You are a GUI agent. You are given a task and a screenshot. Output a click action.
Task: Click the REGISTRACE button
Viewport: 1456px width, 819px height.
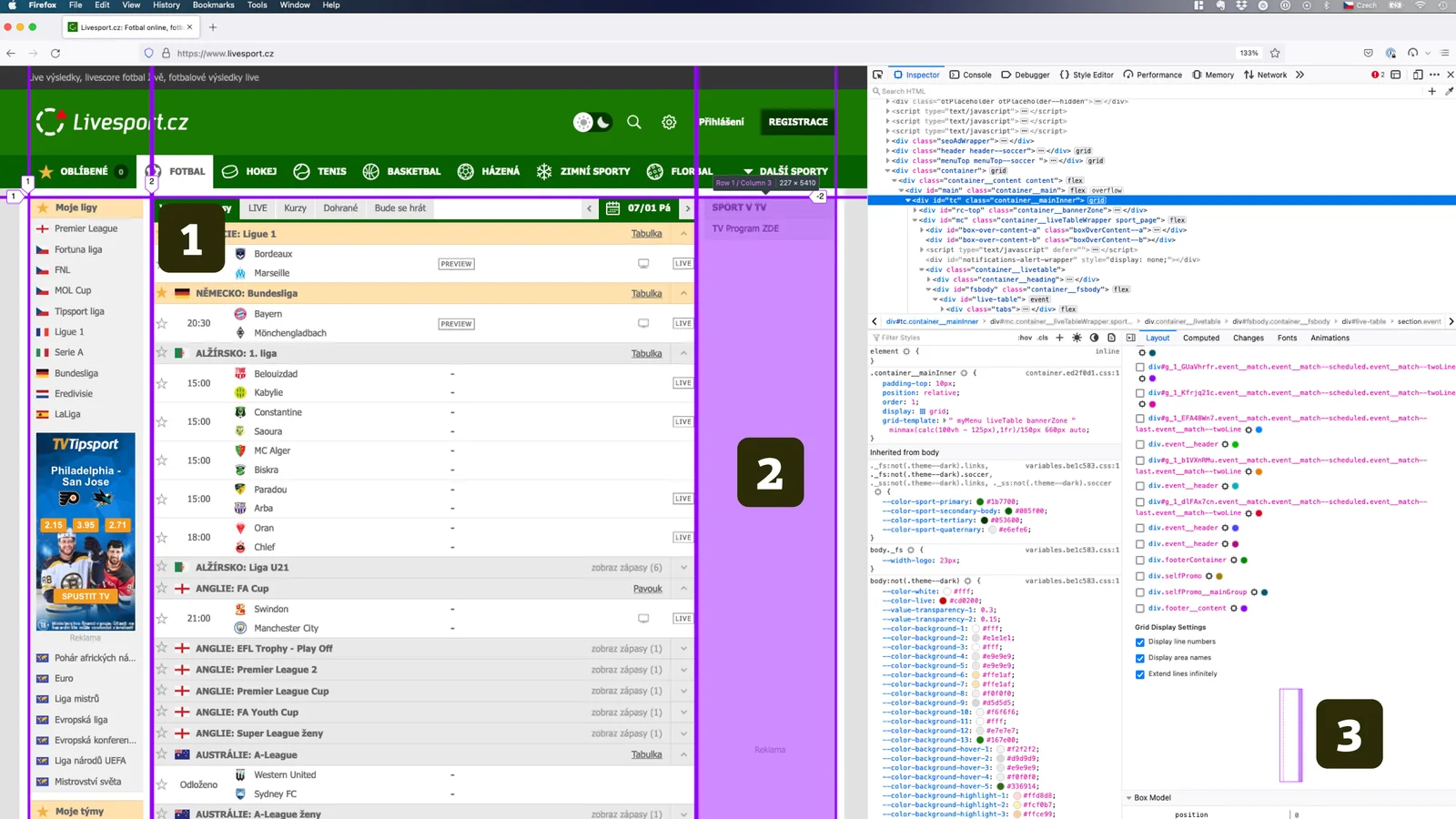click(x=796, y=122)
